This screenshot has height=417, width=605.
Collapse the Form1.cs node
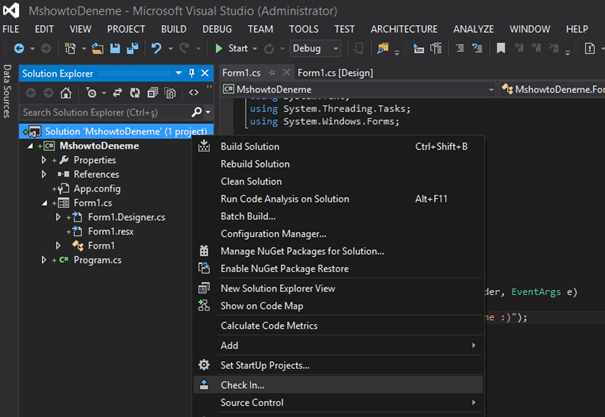(x=44, y=203)
